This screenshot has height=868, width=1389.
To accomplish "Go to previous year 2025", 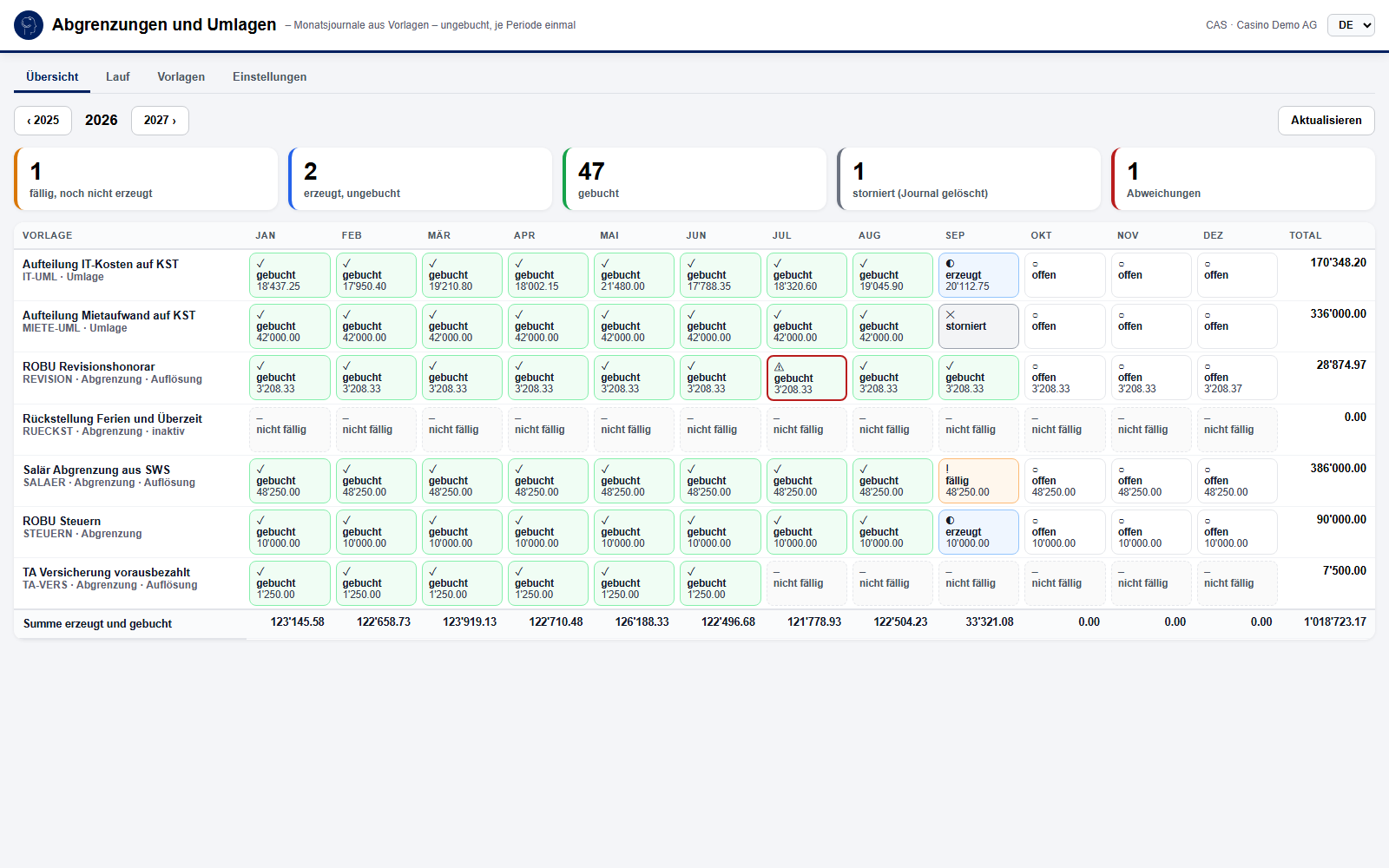I will 43,121.
